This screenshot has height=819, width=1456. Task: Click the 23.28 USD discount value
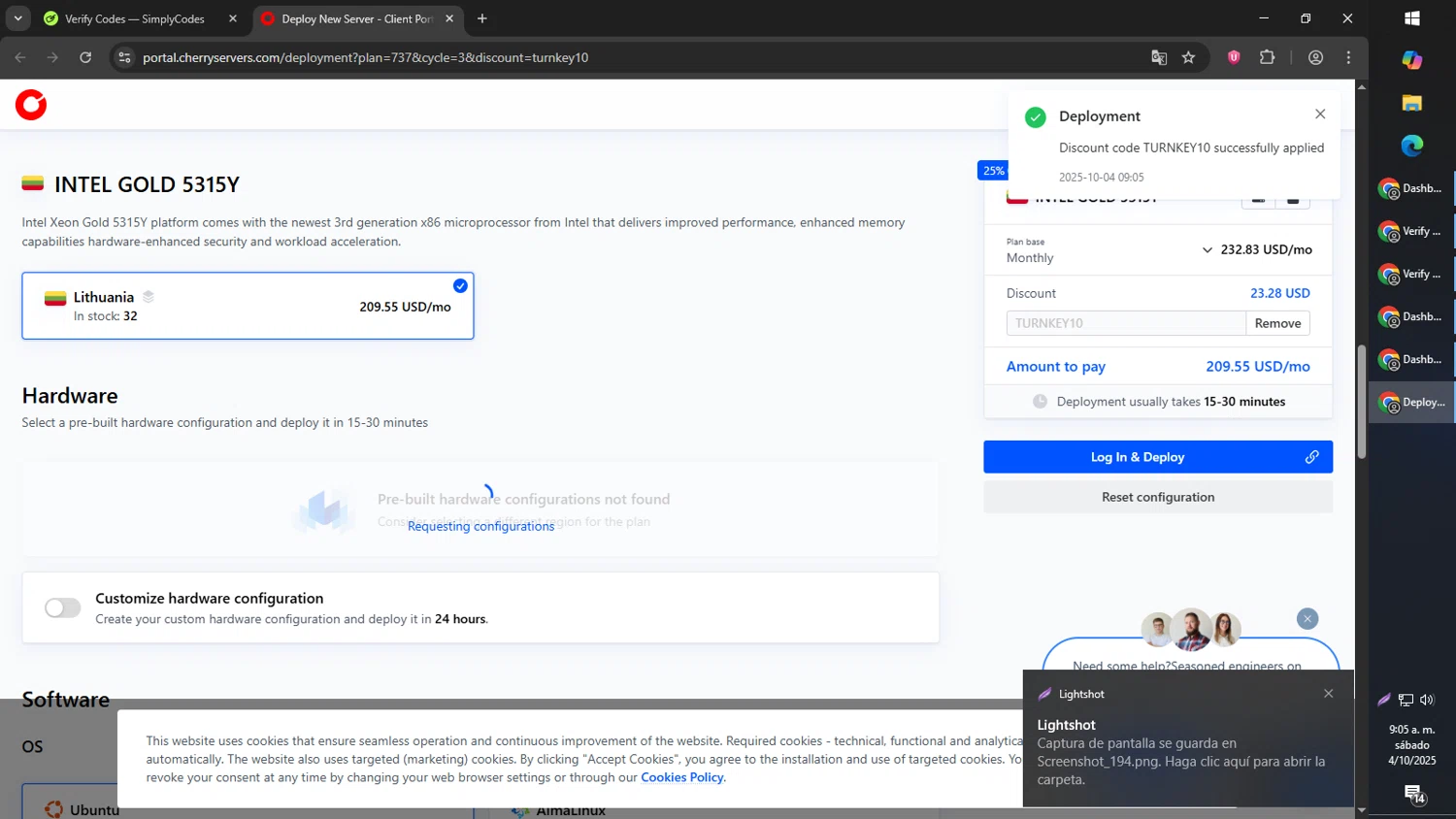tap(1279, 293)
